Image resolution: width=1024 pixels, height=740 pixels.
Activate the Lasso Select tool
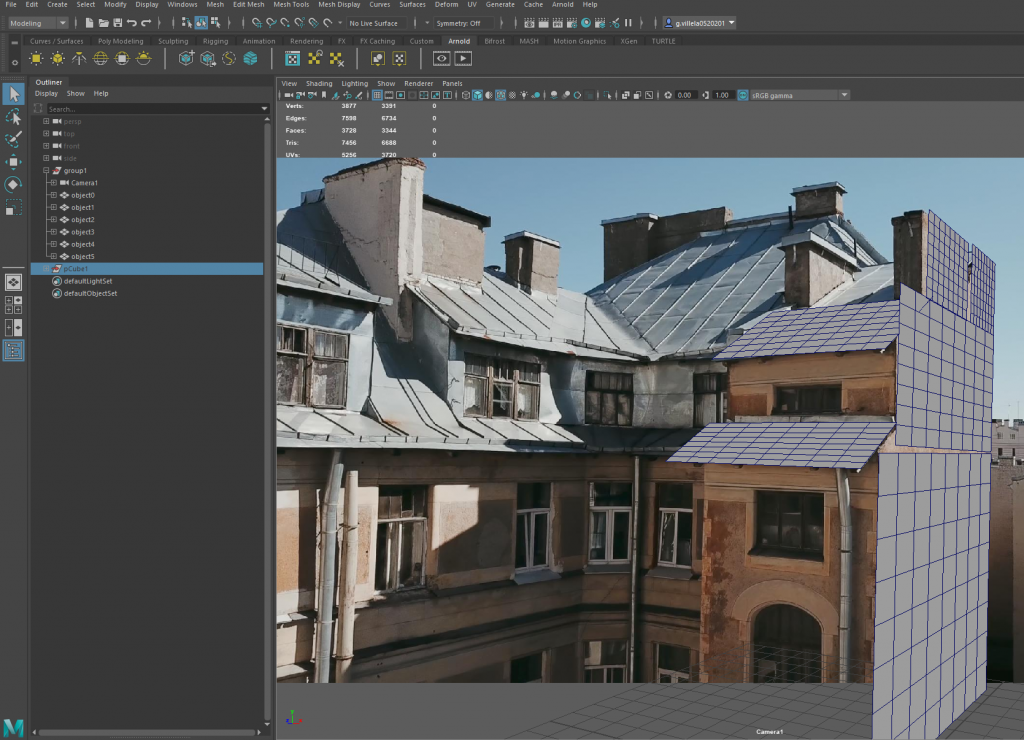click(13, 117)
